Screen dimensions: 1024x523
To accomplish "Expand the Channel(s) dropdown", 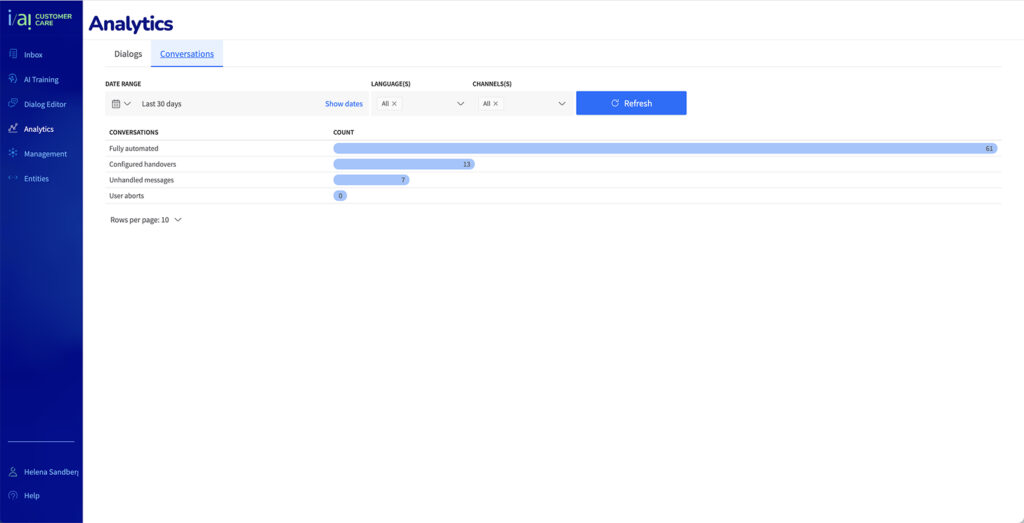I will (562, 104).
